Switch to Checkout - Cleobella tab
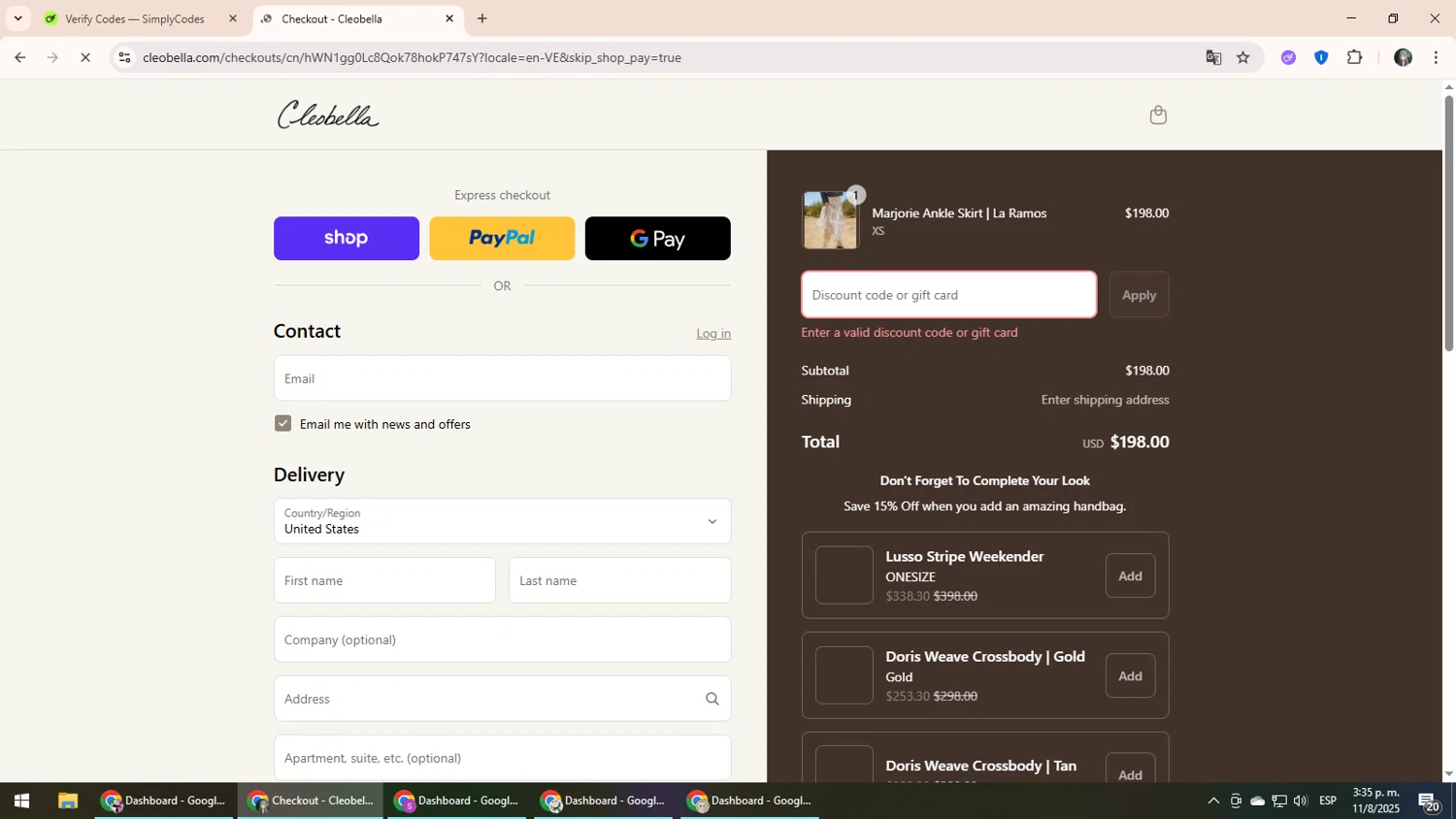This screenshot has width=1456, height=819. tap(357, 18)
